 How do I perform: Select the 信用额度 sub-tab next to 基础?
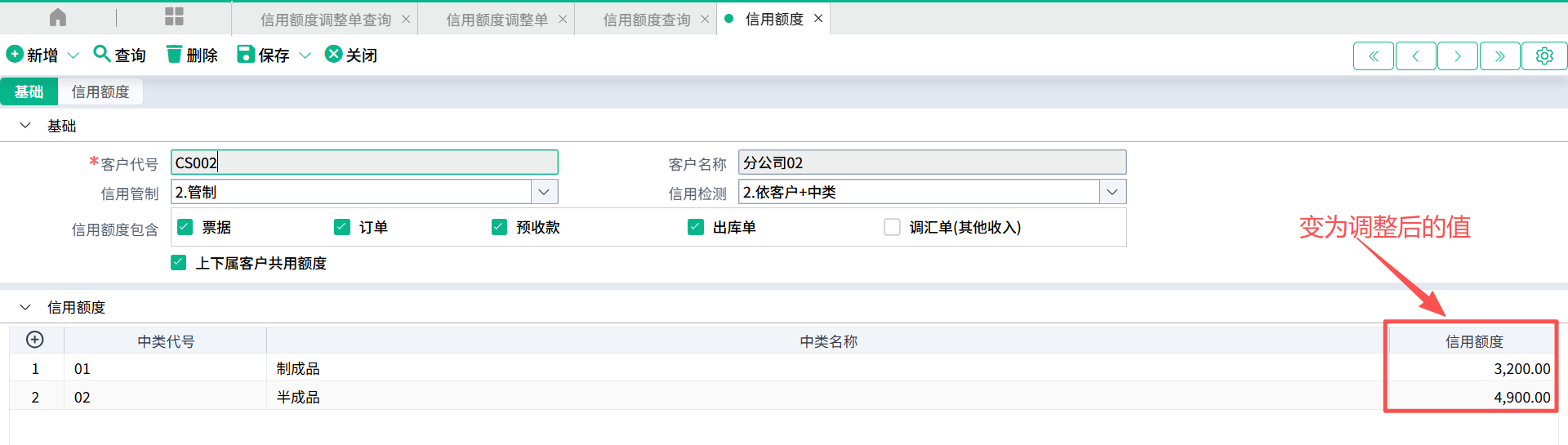click(100, 91)
